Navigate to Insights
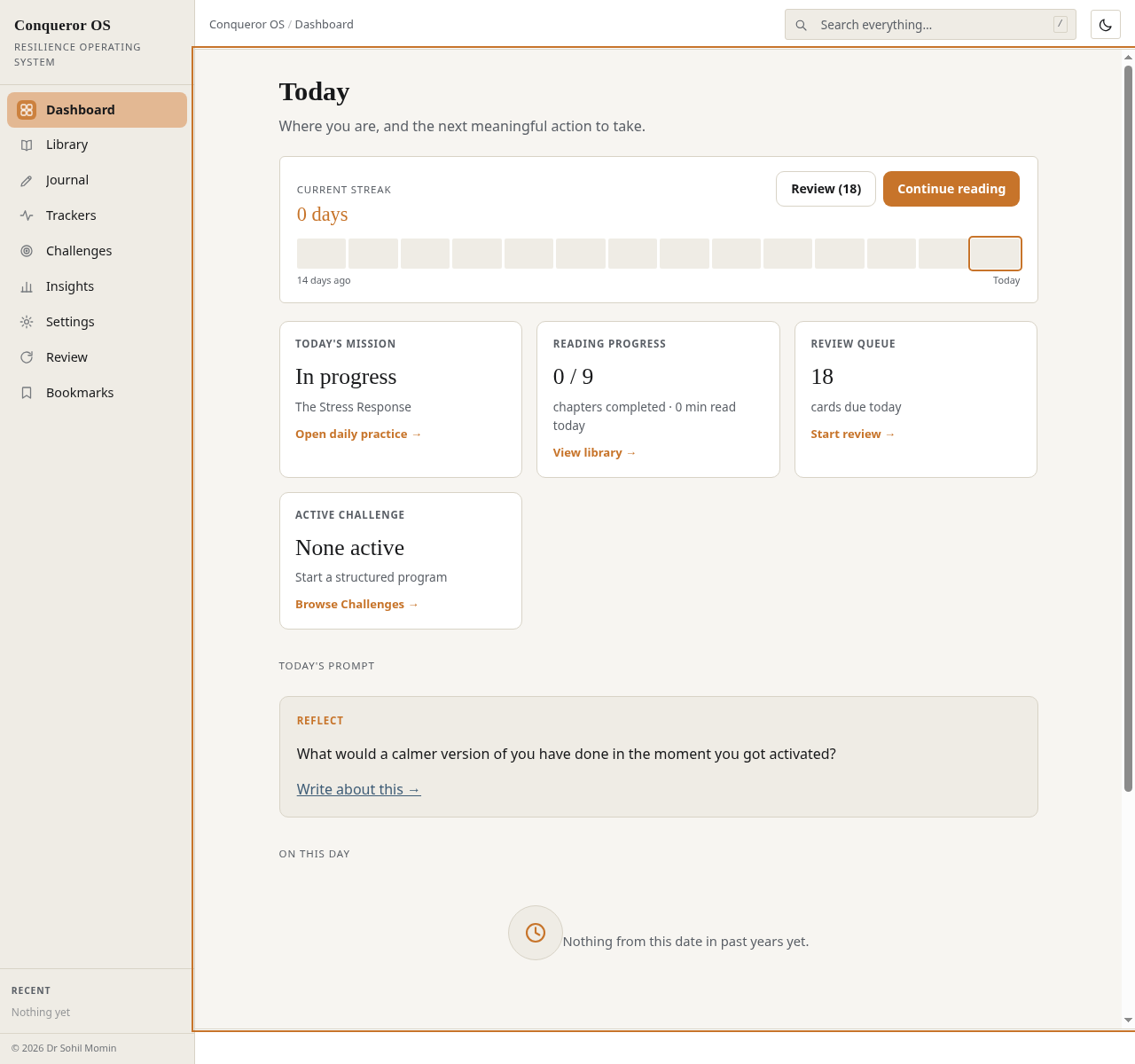Image resolution: width=1135 pixels, height=1064 pixels. 98,286
